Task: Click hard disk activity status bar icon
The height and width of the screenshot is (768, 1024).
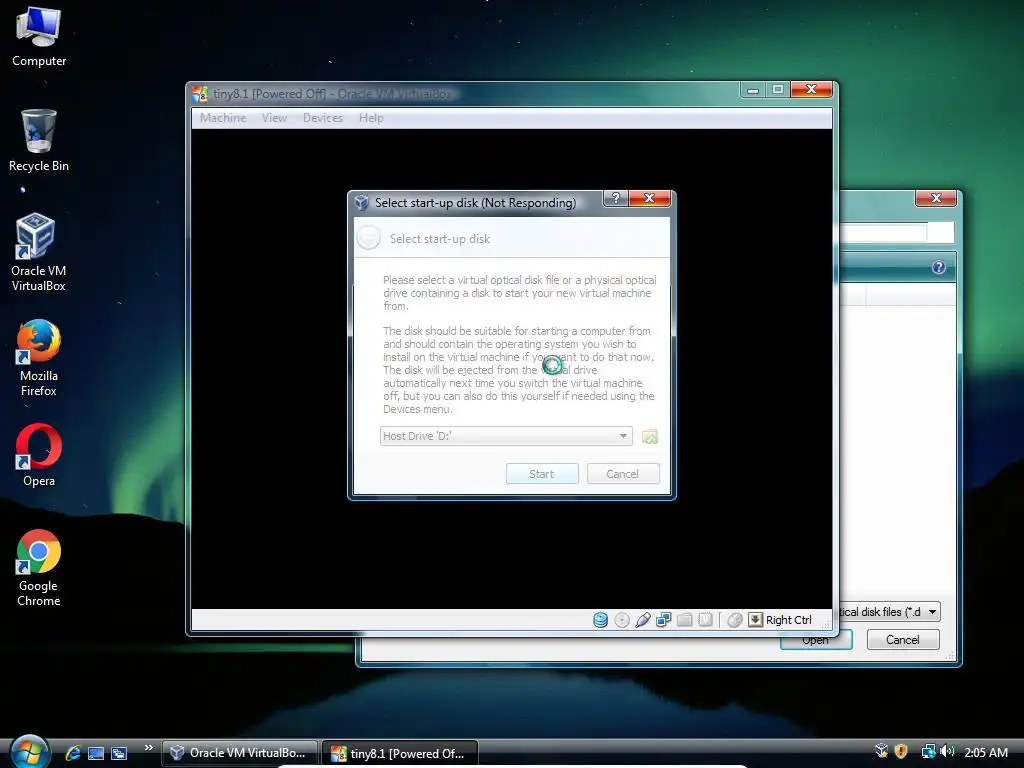Action: tap(600, 620)
